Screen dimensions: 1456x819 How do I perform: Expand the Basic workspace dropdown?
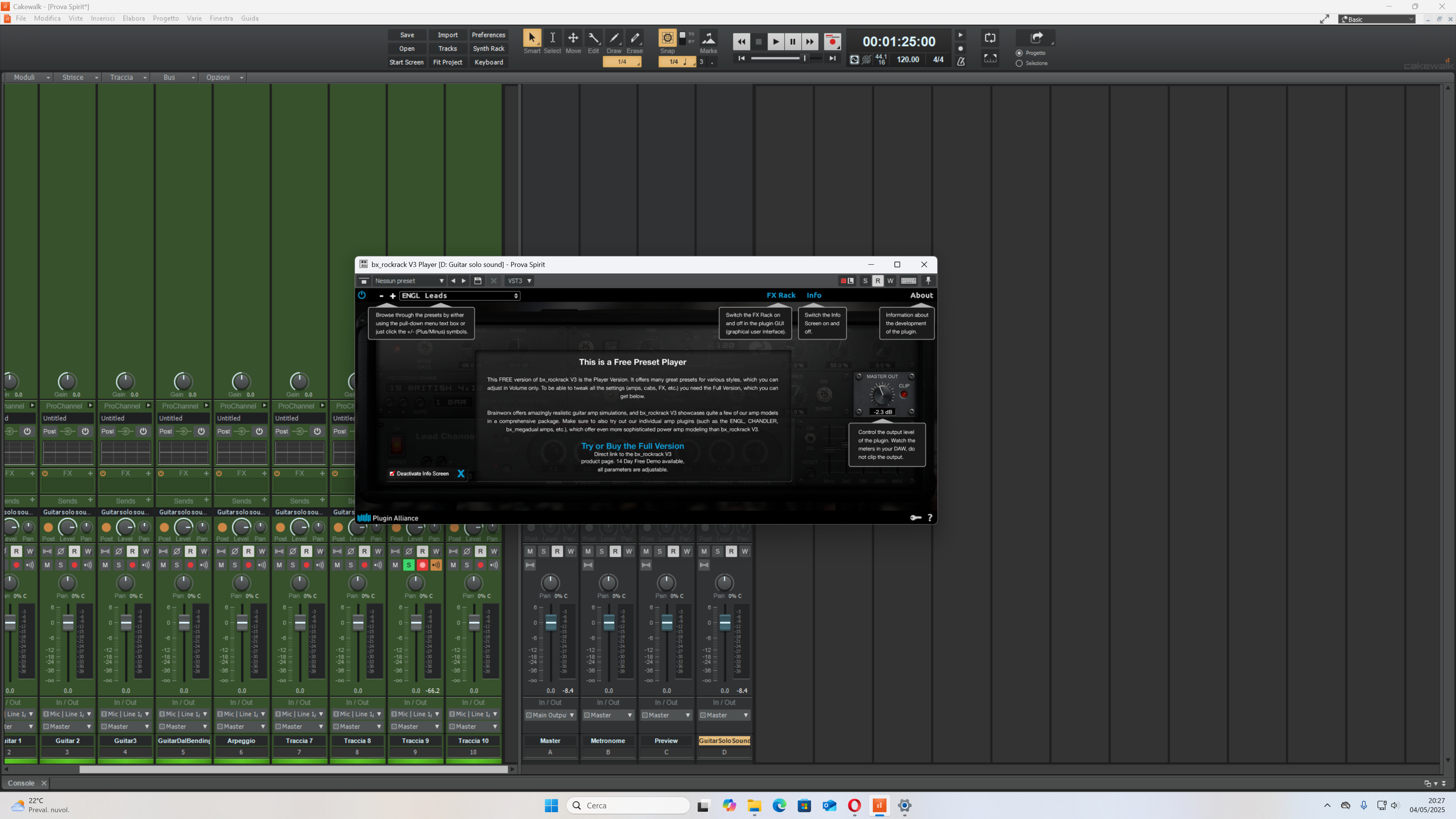1377,19
